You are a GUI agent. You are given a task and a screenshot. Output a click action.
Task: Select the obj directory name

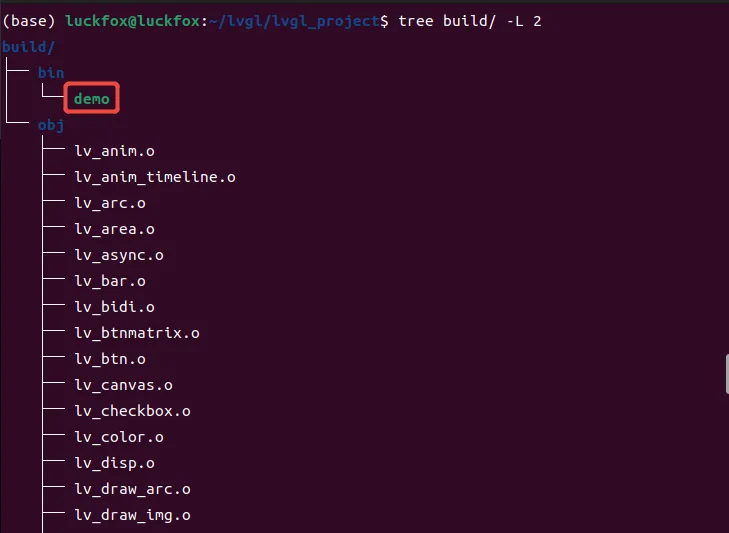pos(51,125)
